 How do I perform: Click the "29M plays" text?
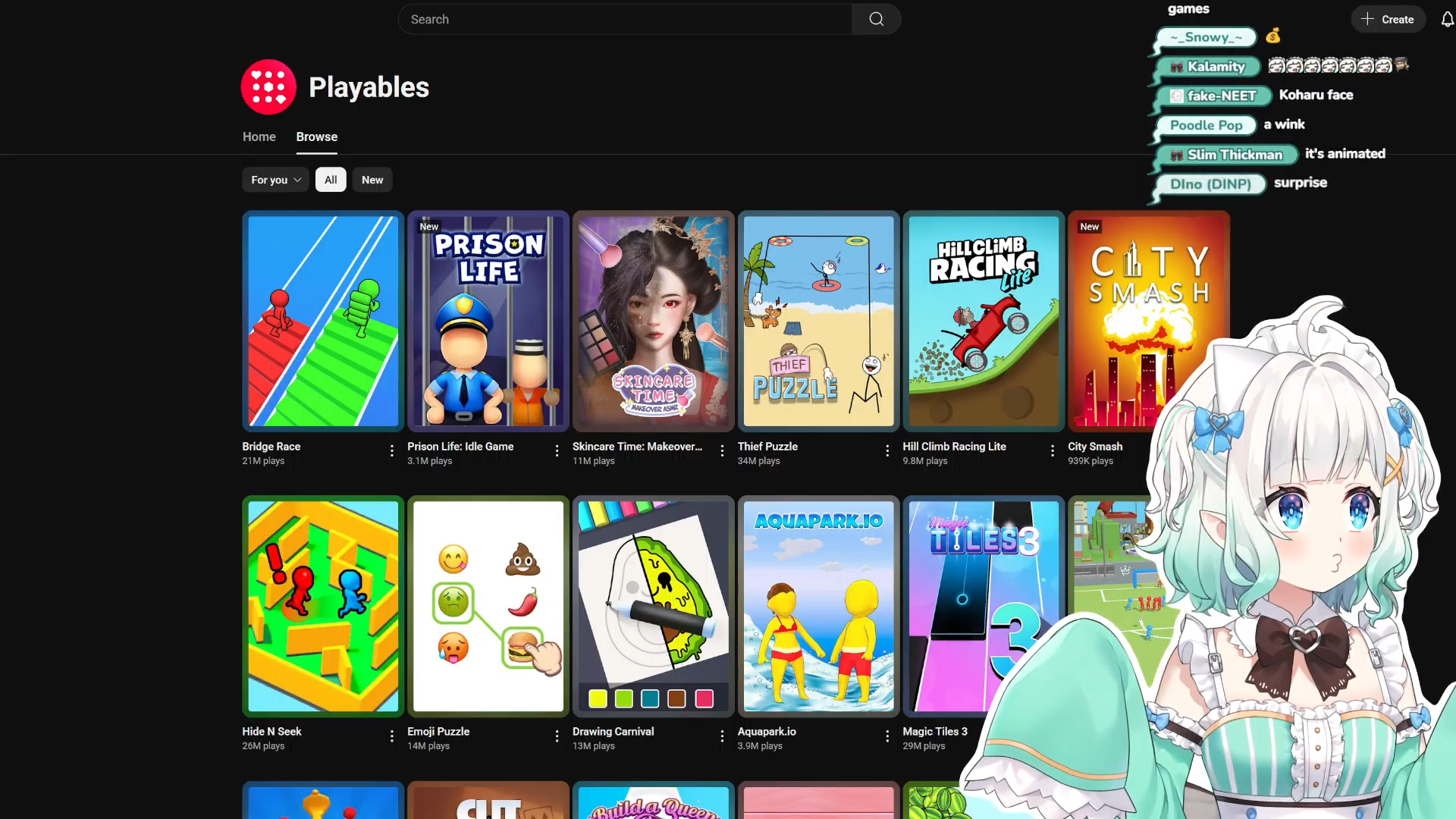[924, 746]
